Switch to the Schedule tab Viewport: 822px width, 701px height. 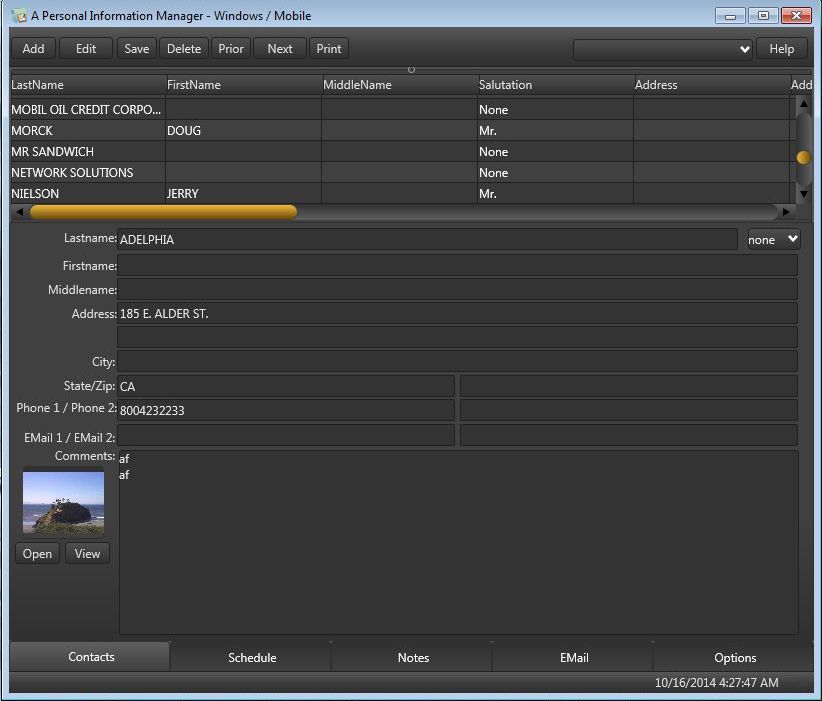pos(252,657)
